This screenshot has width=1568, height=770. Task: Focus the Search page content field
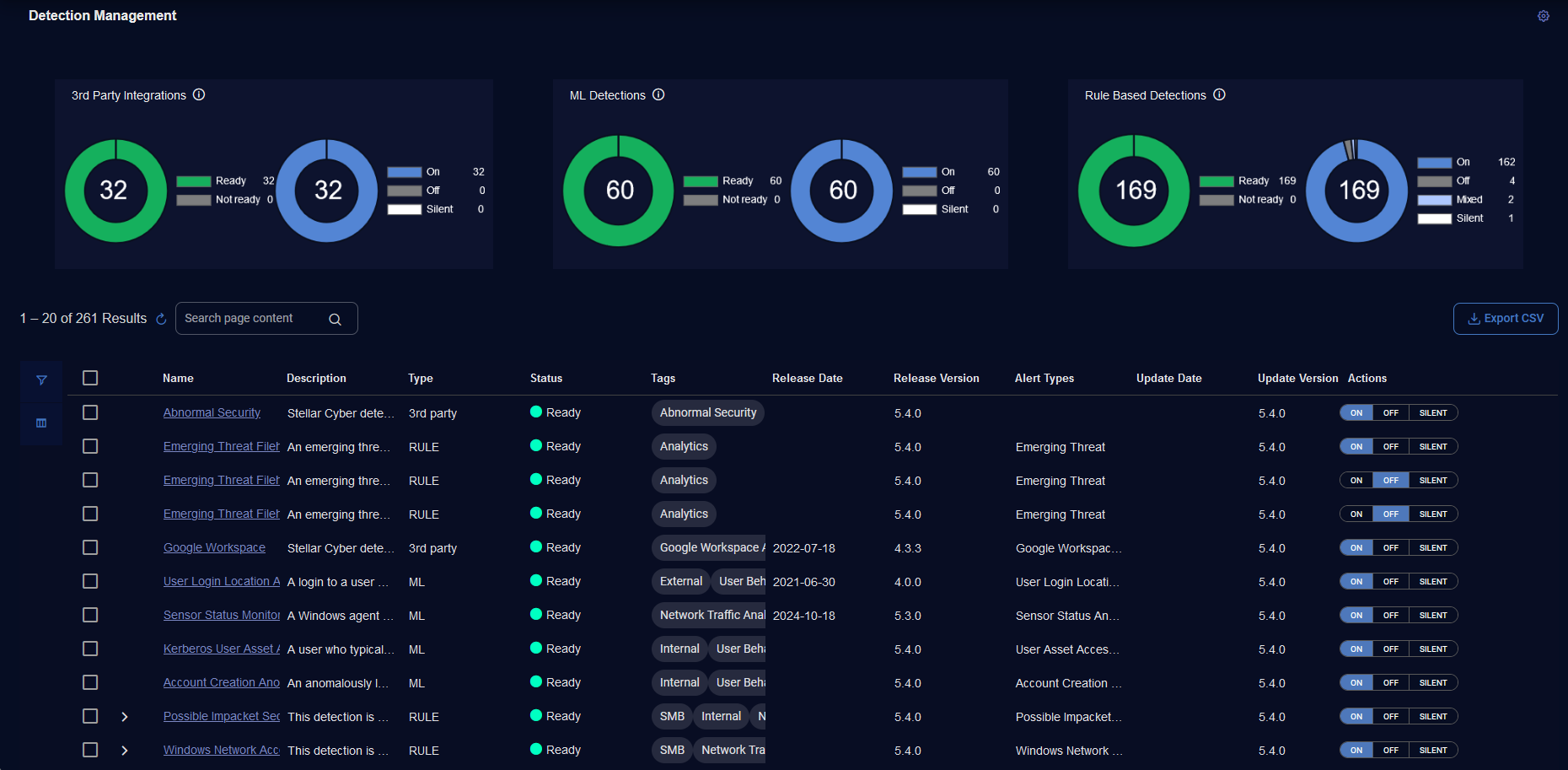(253, 319)
